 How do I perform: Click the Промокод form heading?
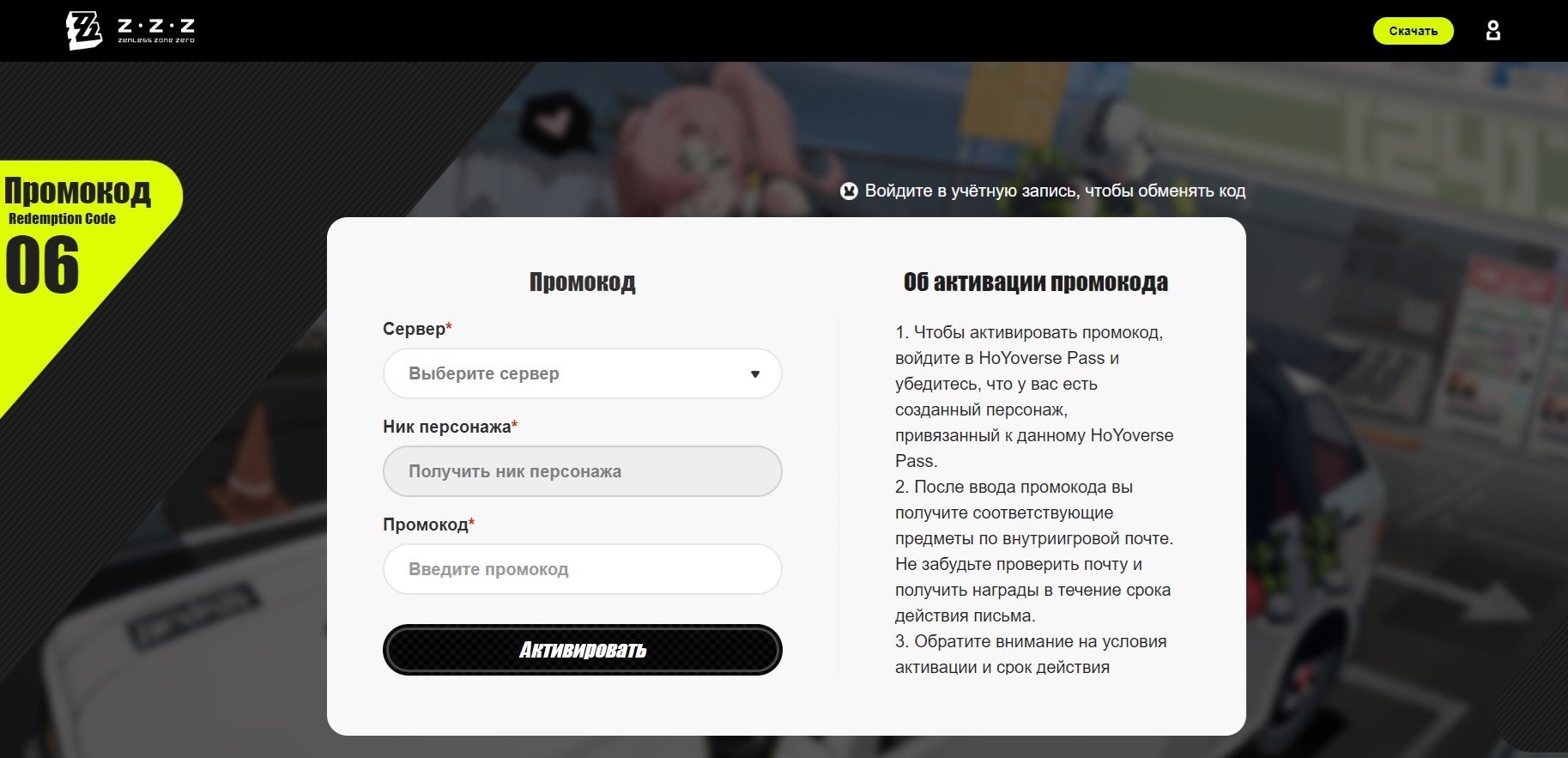coord(582,282)
